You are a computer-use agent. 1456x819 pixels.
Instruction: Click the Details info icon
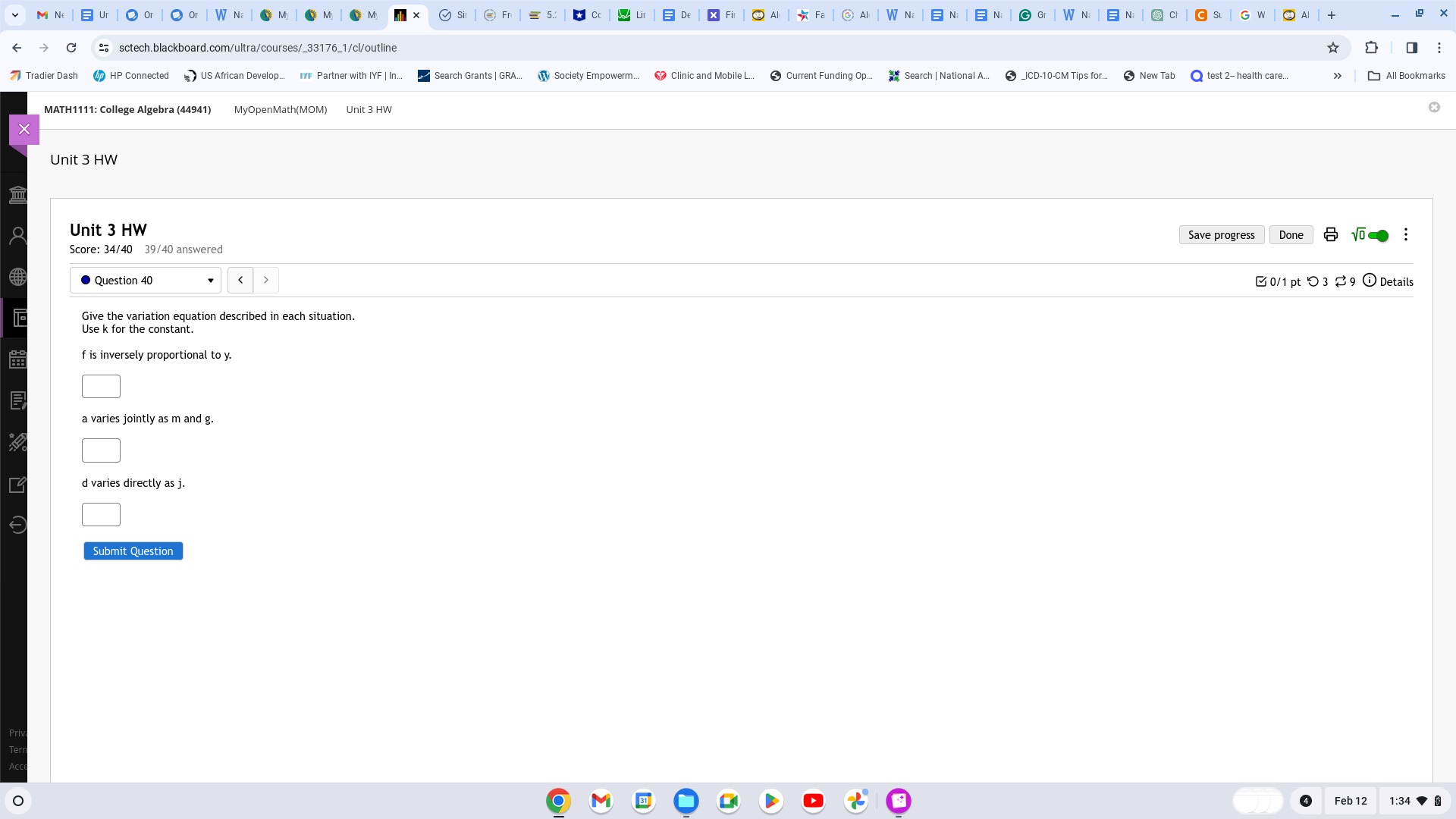(x=1369, y=281)
